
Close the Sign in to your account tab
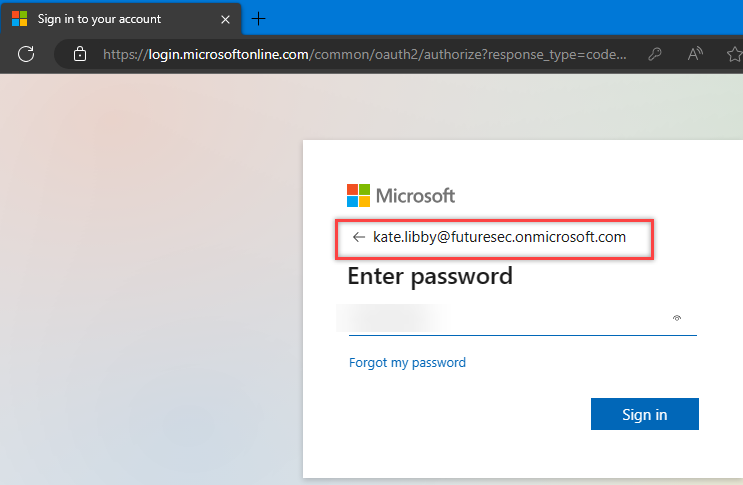(x=226, y=18)
